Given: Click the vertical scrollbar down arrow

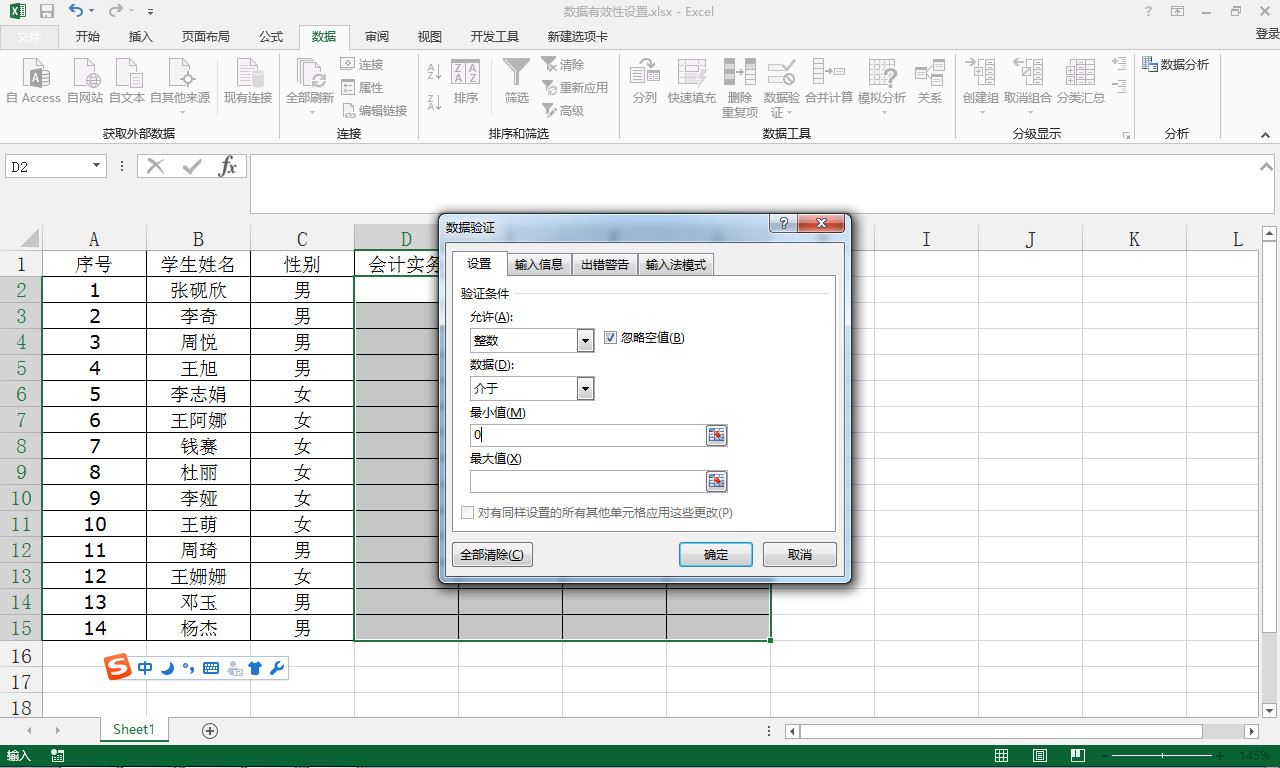Looking at the screenshot, I should [1270, 711].
